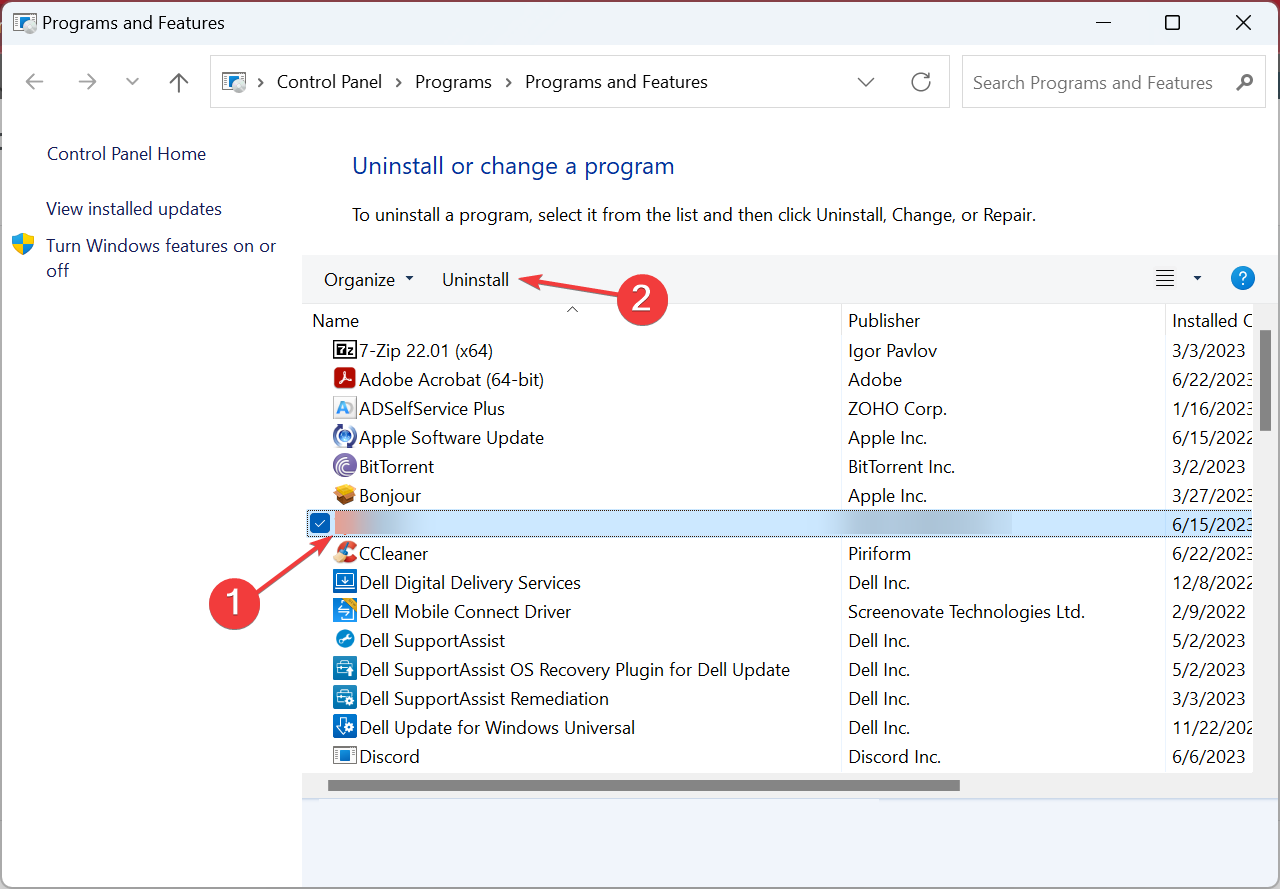Screen dimensions: 1280x889
Task: Go up one level with up arrow
Action: coord(179,82)
